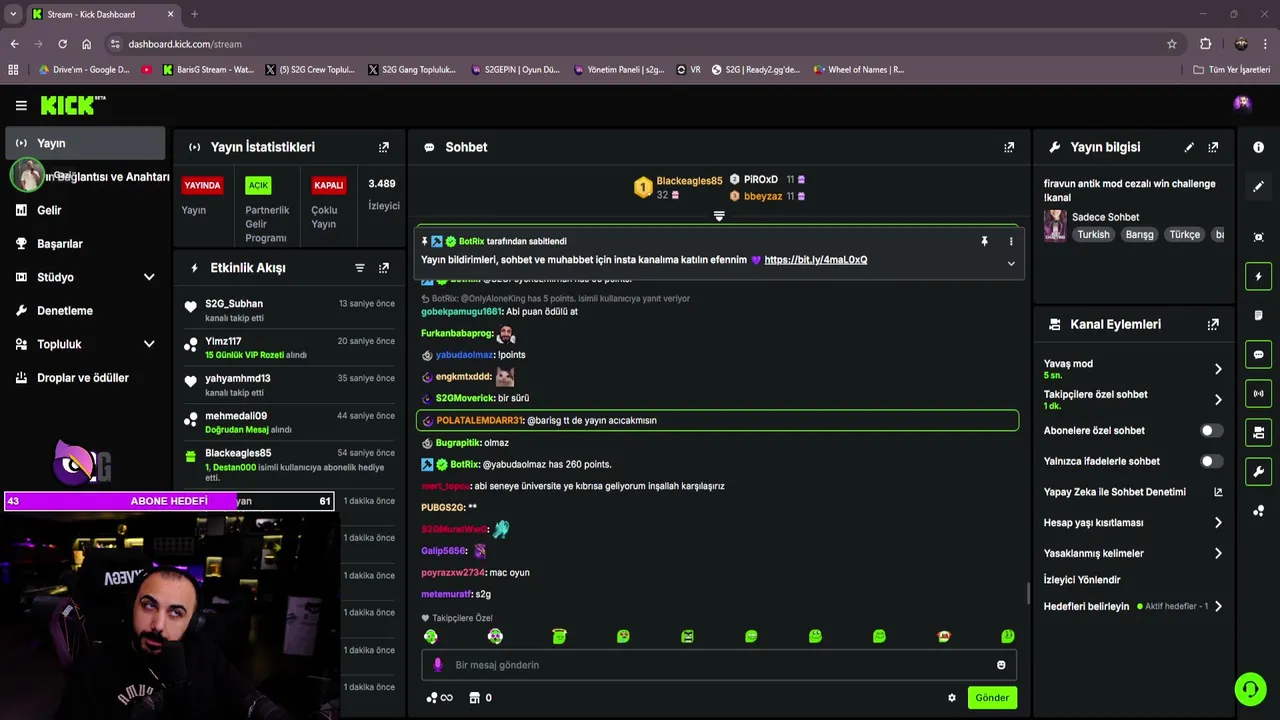This screenshot has width=1280, height=720.
Task: Edit stream info with Yayın bilgisi pencil
Action: pyautogui.click(x=1189, y=147)
